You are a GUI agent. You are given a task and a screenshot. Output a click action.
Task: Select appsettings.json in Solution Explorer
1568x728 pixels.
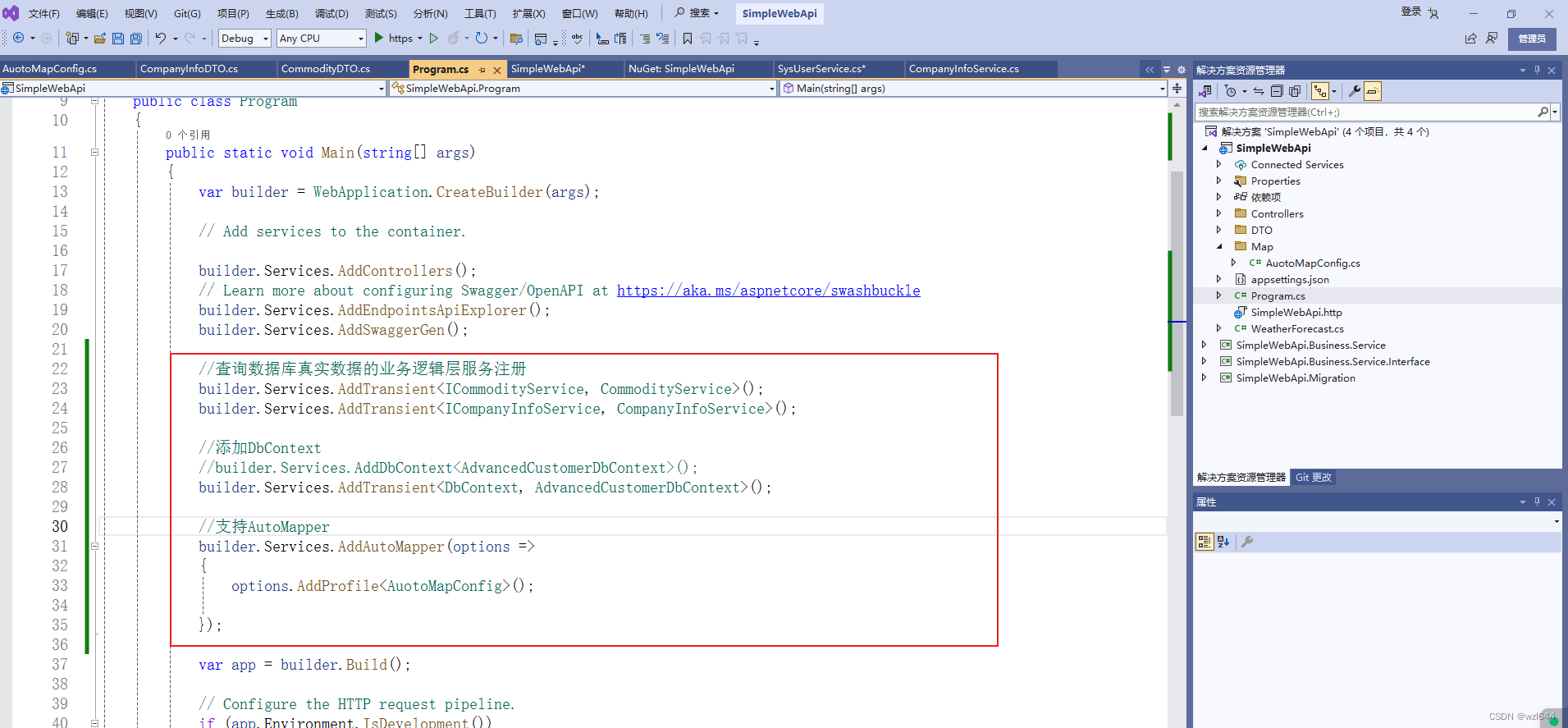click(x=1290, y=279)
